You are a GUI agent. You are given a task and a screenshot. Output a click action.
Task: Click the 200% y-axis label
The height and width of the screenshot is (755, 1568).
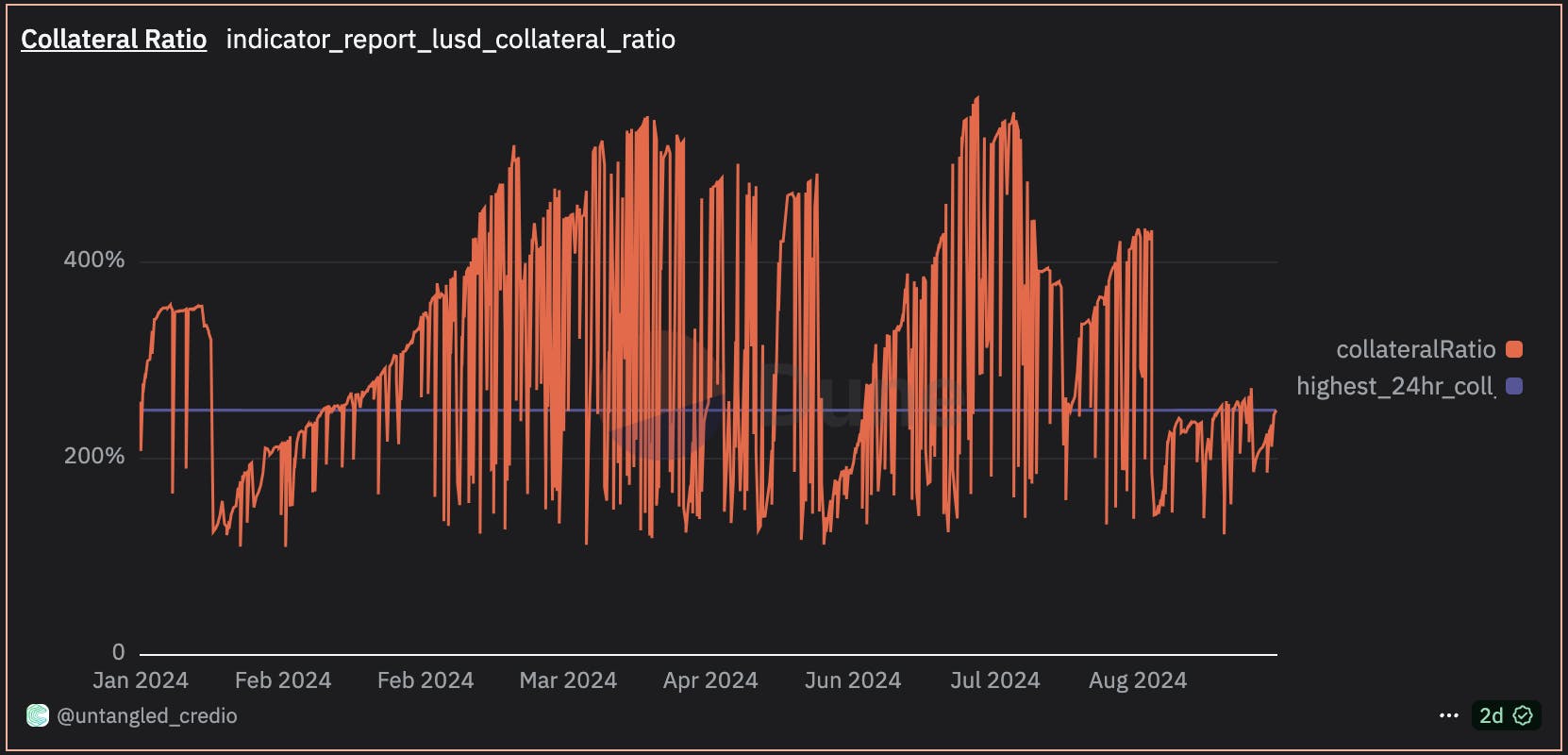(94, 456)
